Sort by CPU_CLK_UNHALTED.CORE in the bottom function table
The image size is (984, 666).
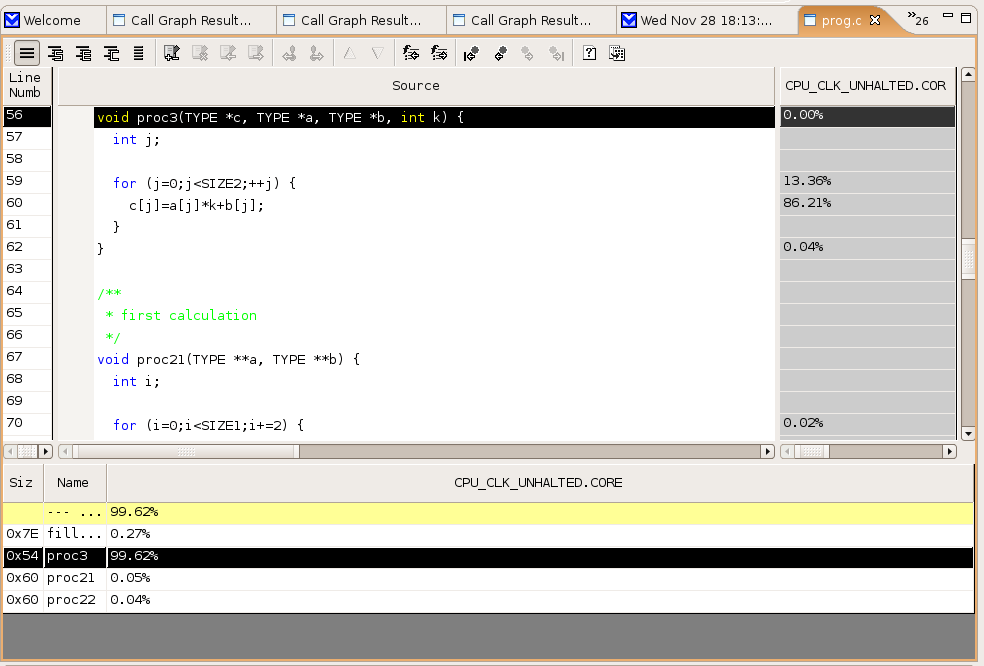click(538, 482)
